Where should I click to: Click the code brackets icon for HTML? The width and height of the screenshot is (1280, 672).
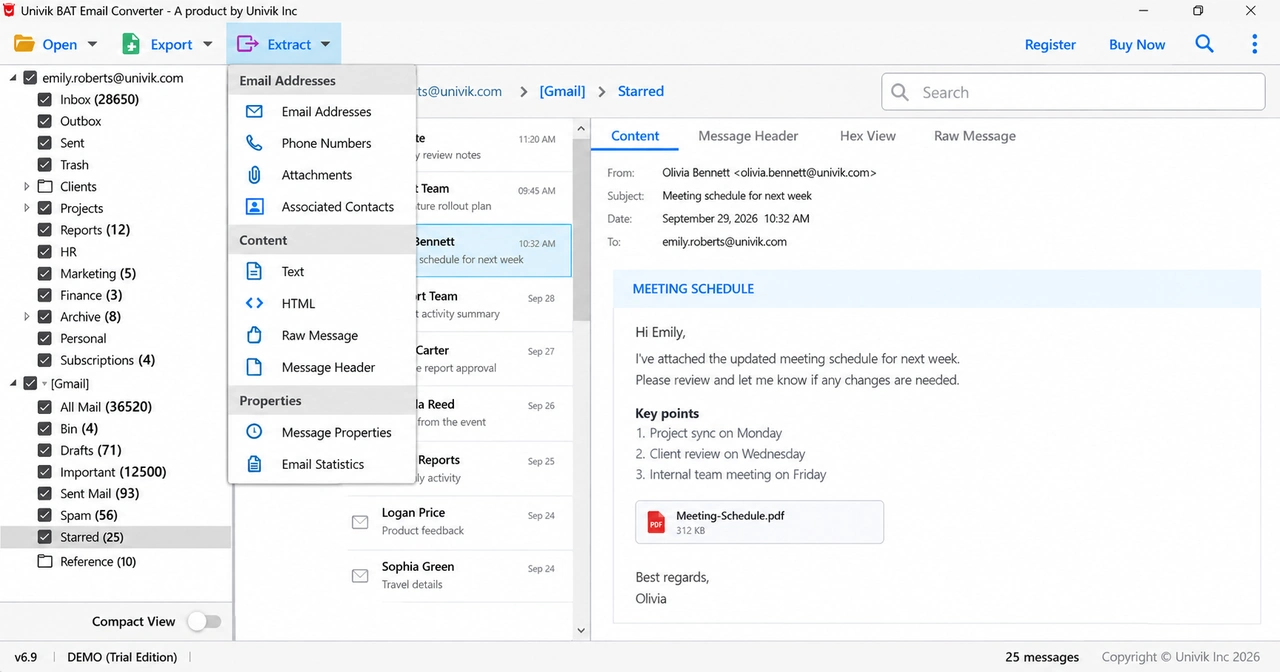254,303
